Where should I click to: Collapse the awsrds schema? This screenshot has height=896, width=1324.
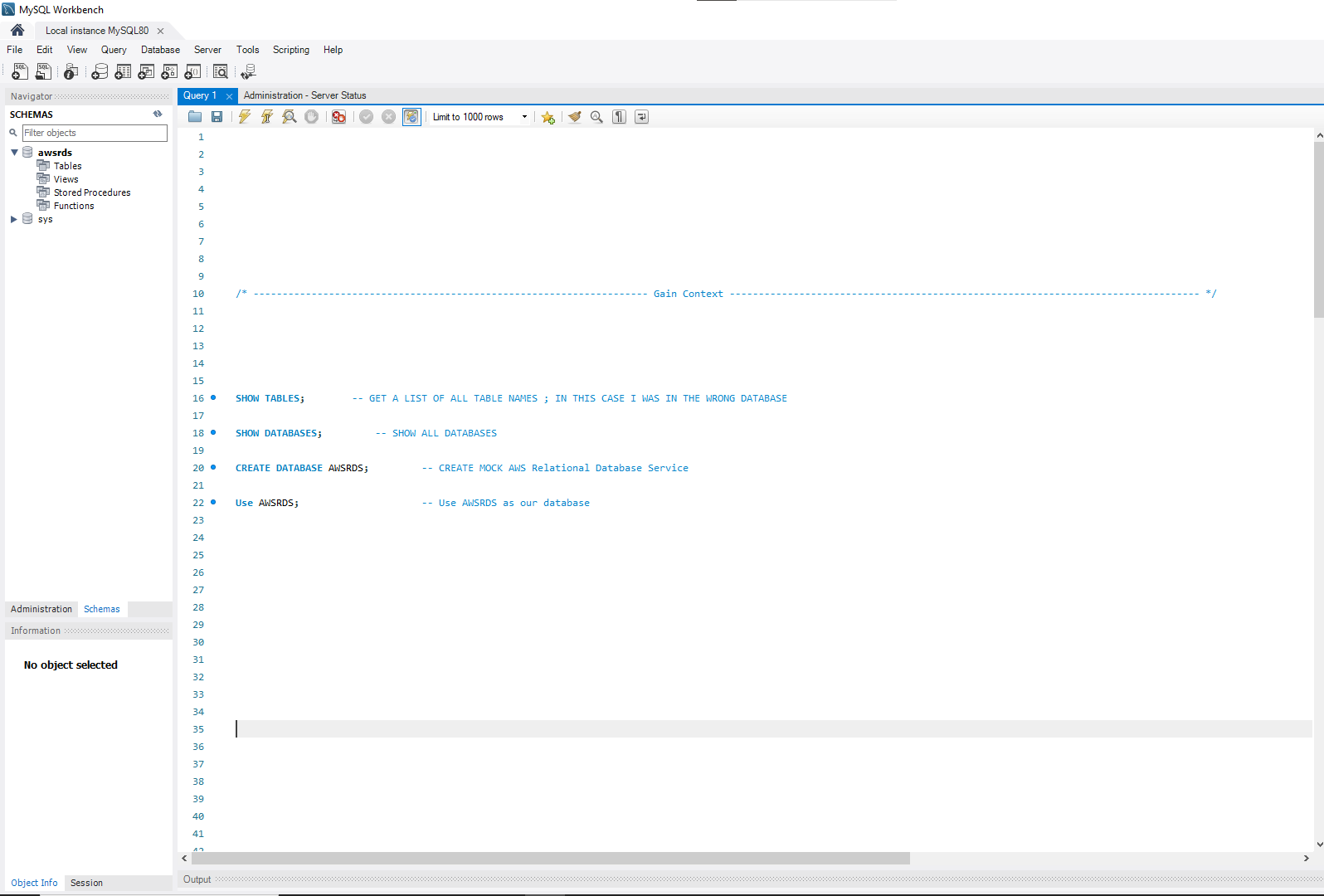[14, 153]
